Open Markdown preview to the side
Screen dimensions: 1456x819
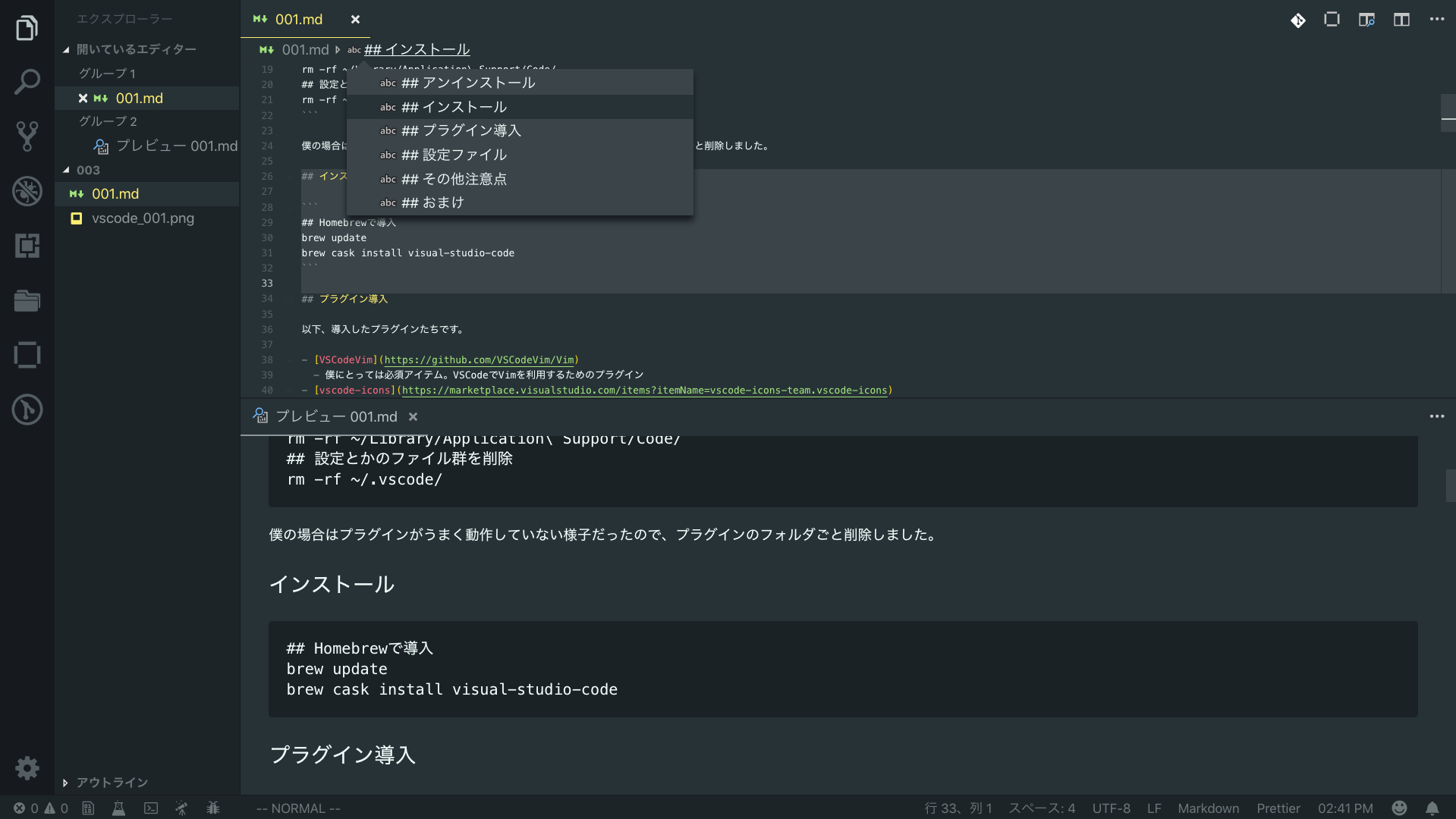coord(1367,20)
